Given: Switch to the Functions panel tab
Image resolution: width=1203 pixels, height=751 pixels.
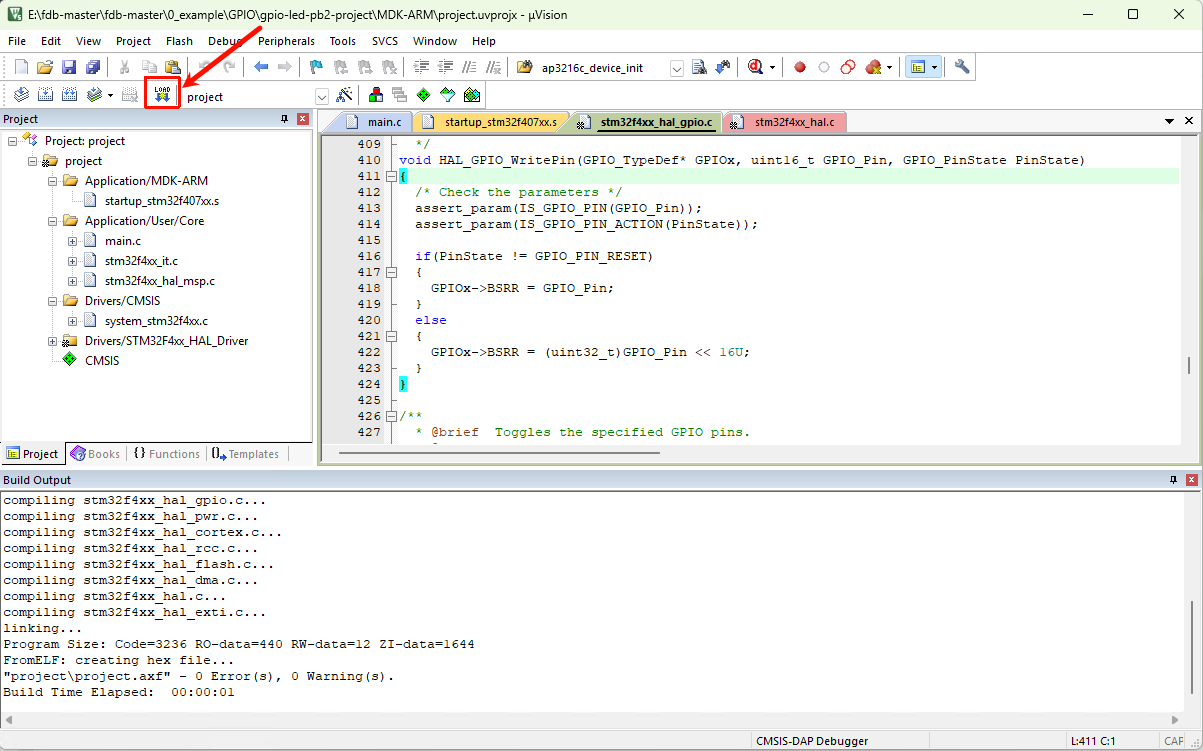Looking at the screenshot, I should 165,454.
